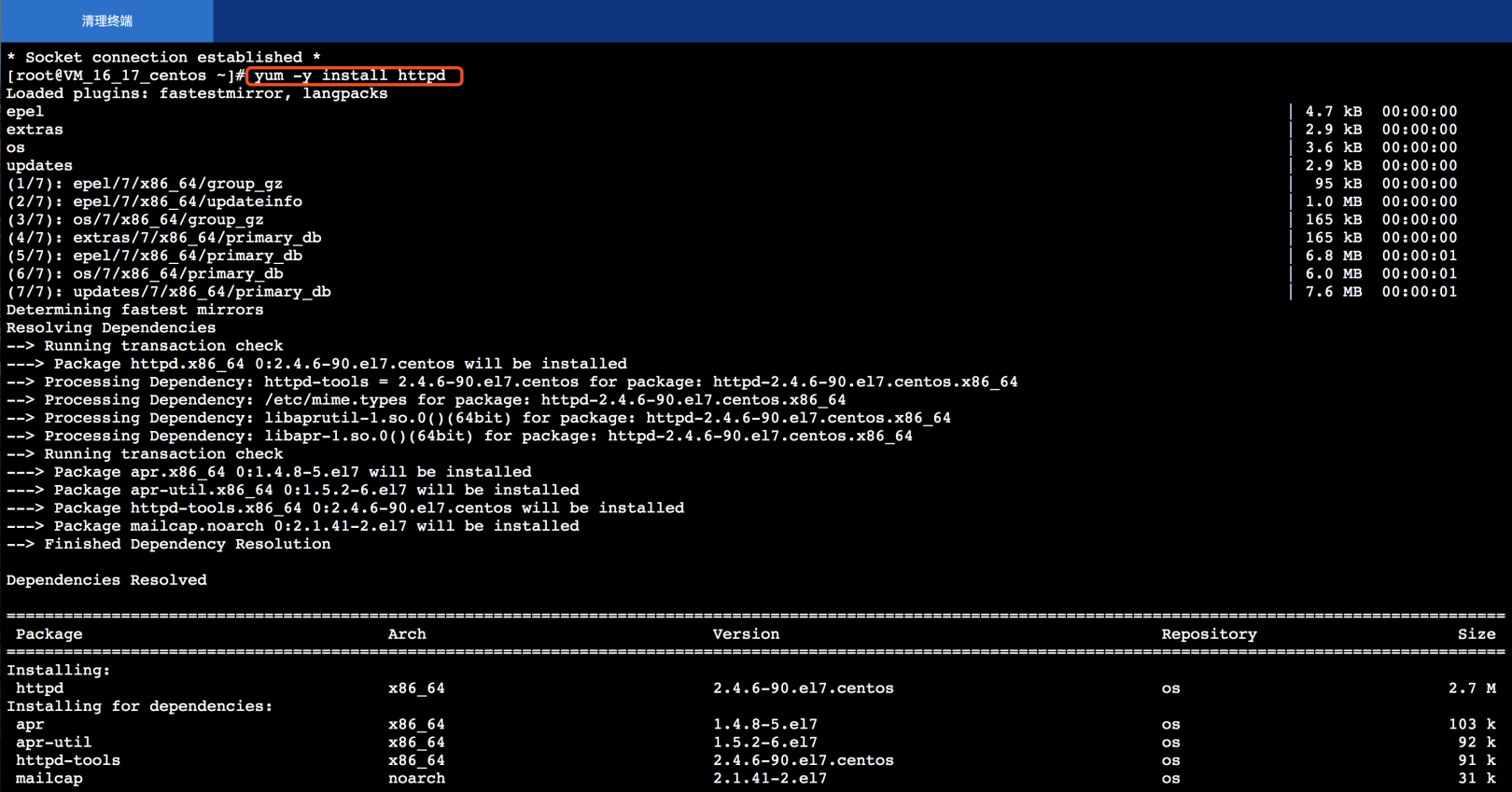Select the '2.7 M' size for httpd
1512x792 pixels.
[x=1472, y=688]
